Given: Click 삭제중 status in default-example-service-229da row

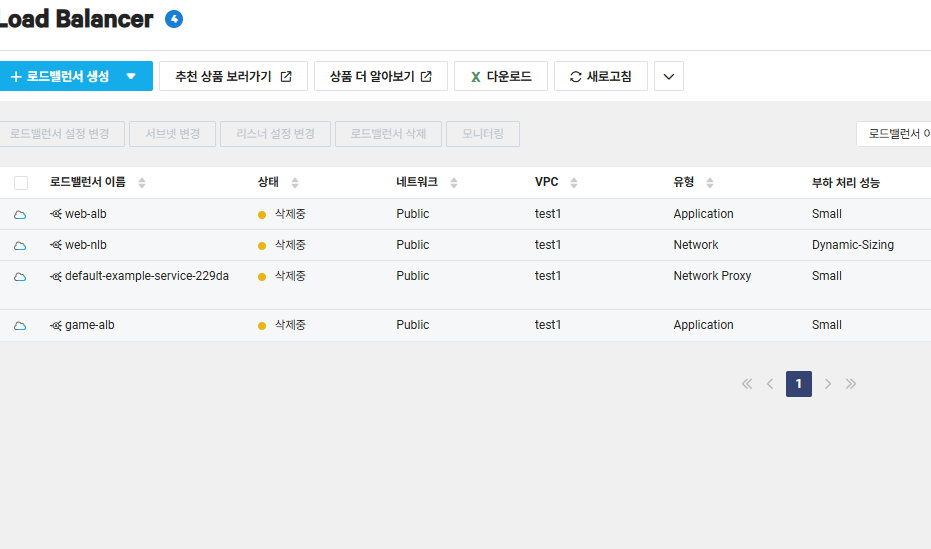Looking at the screenshot, I should [x=290, y=276].
